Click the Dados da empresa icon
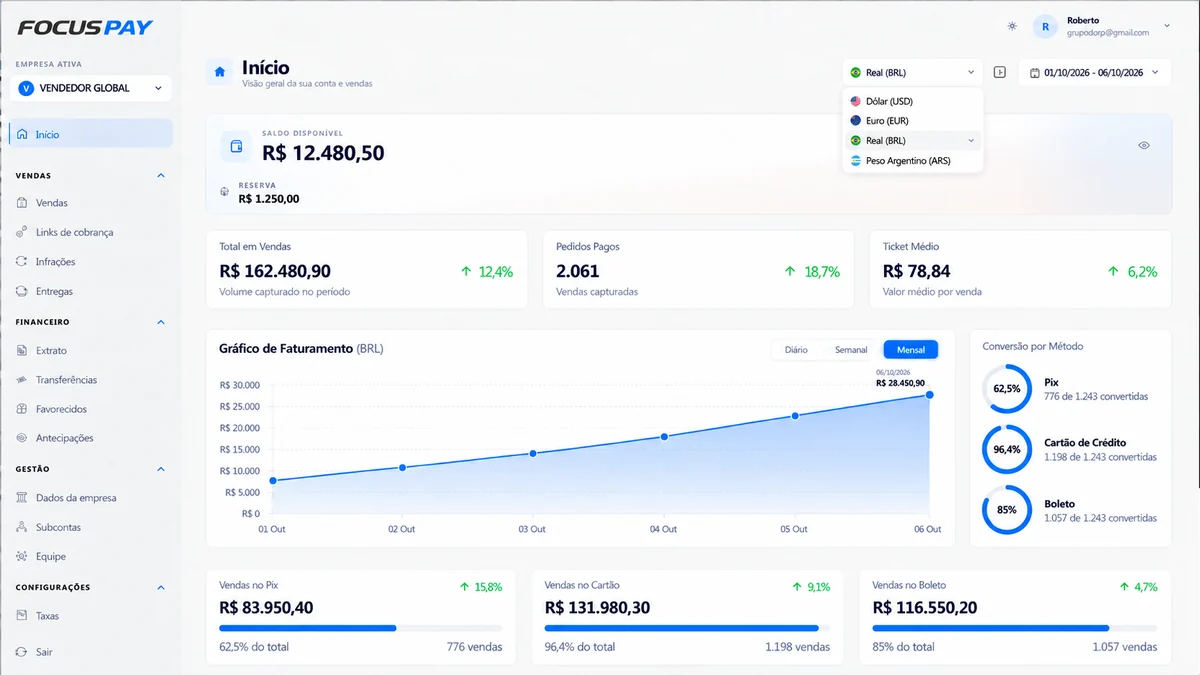 22,498
